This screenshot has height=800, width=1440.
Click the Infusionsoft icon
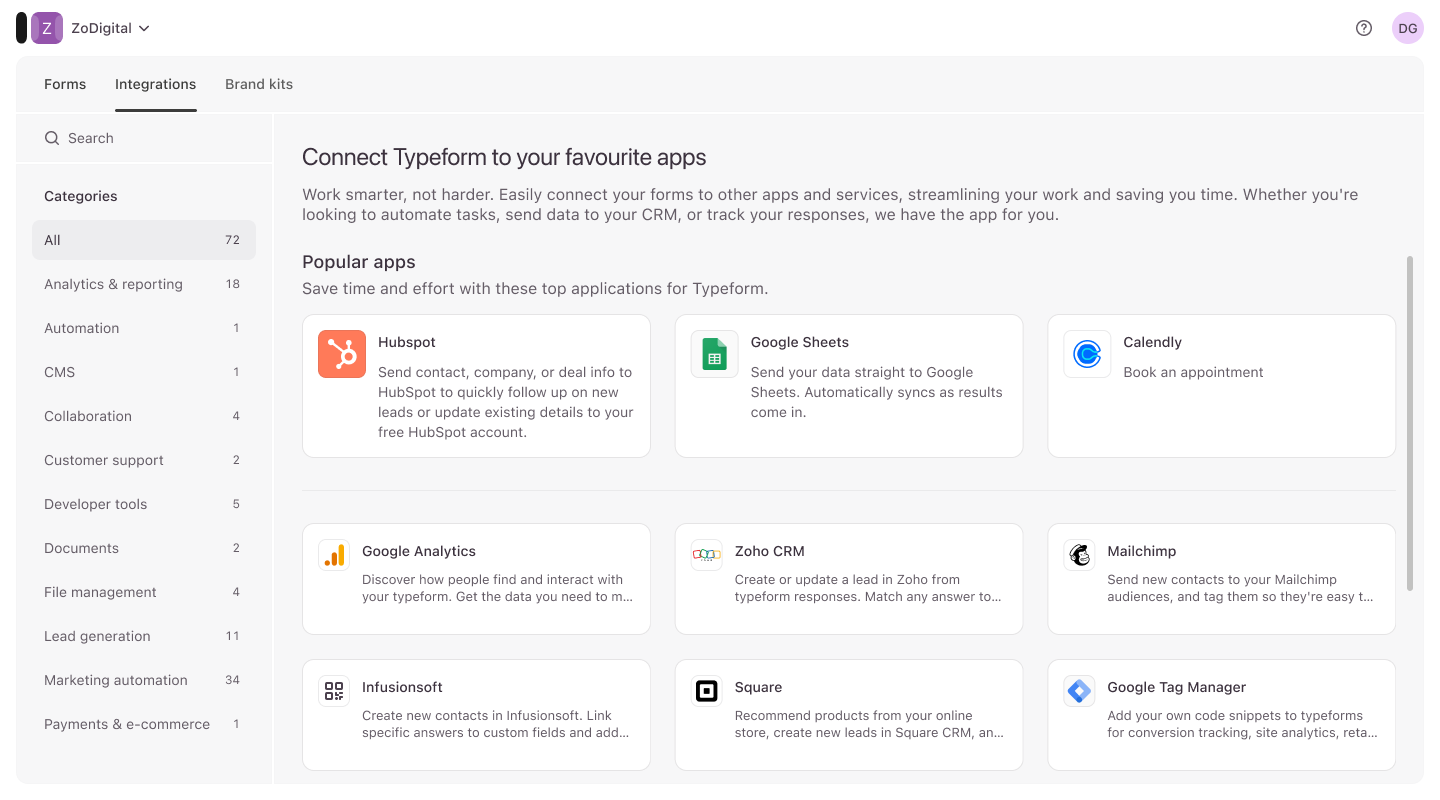coord(334,691)
